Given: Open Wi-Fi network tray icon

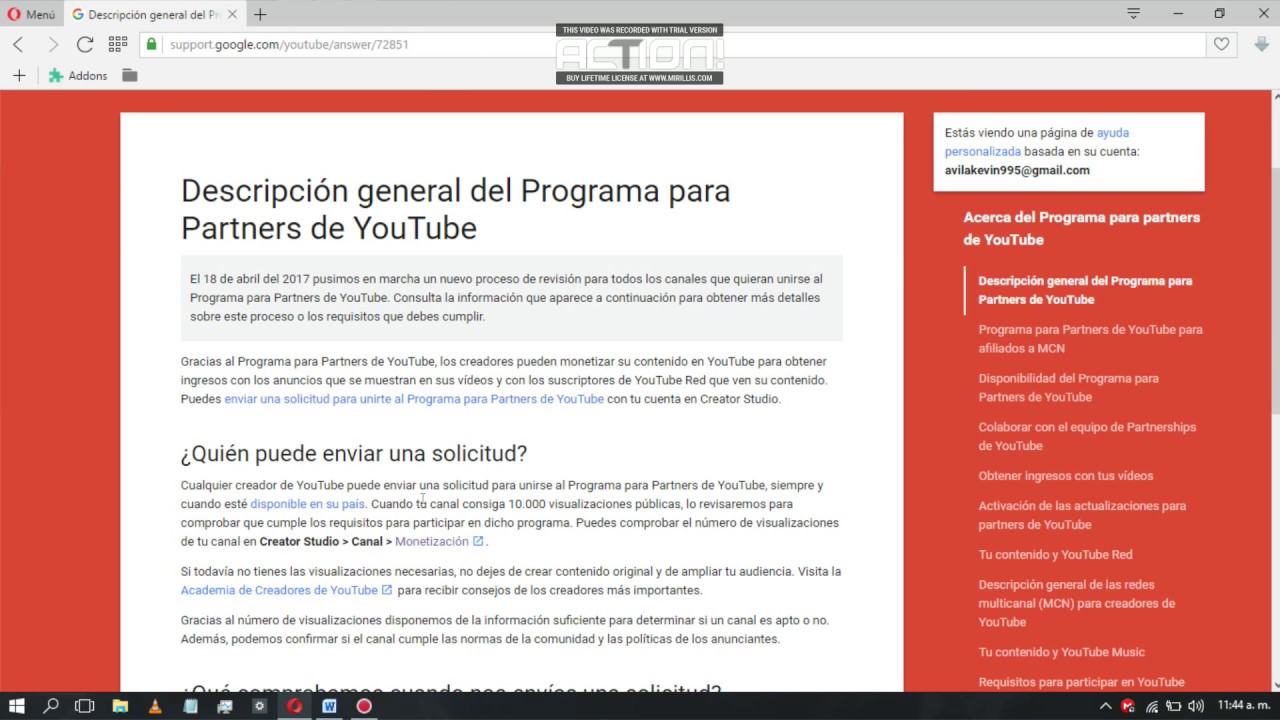Looking at the screenshot, I should pos(1151,706).
